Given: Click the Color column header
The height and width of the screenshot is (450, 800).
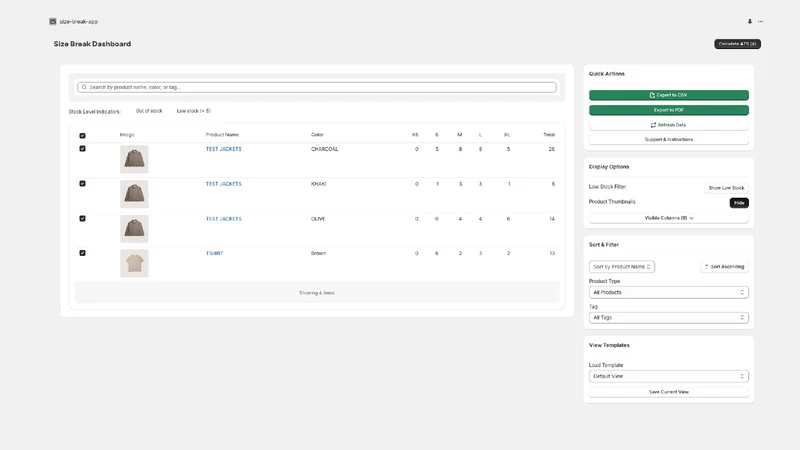Looking at the screenshot, I should click(x=317, y=135).
